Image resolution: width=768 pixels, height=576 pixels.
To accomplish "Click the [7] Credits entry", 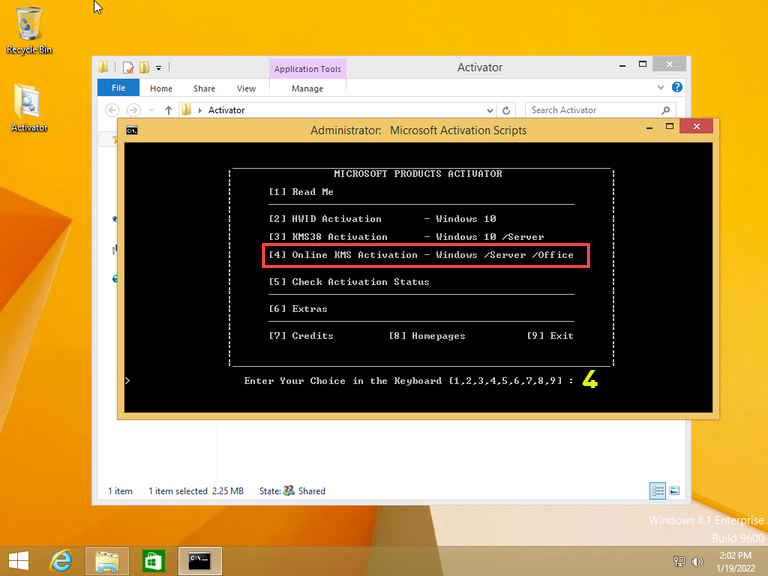I will (x=301, y=336).
